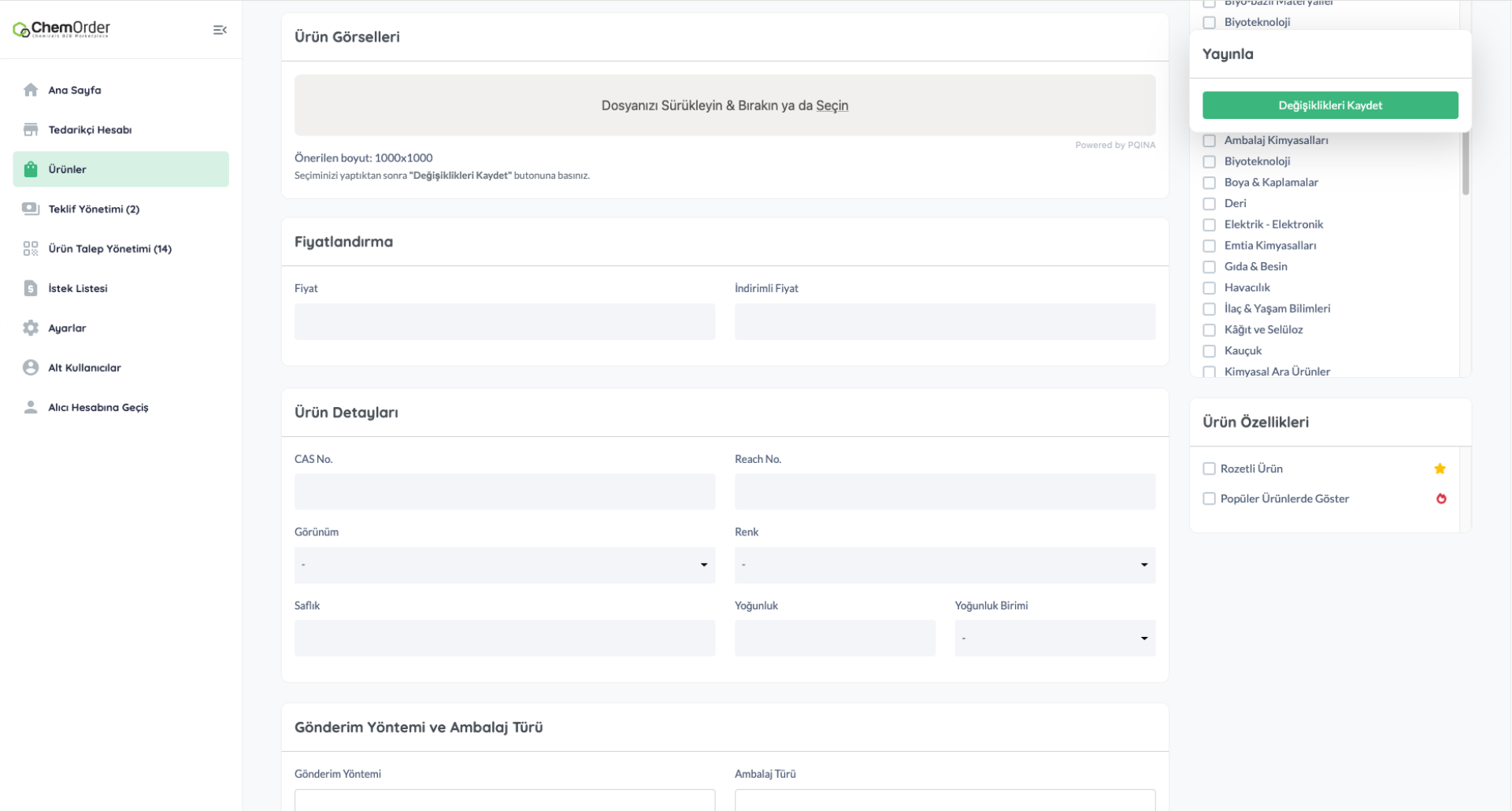Viewport: 1512px width, 811px height.
Task: Click the home icon beside Ana Sayfa
Action: click(31, 90)
